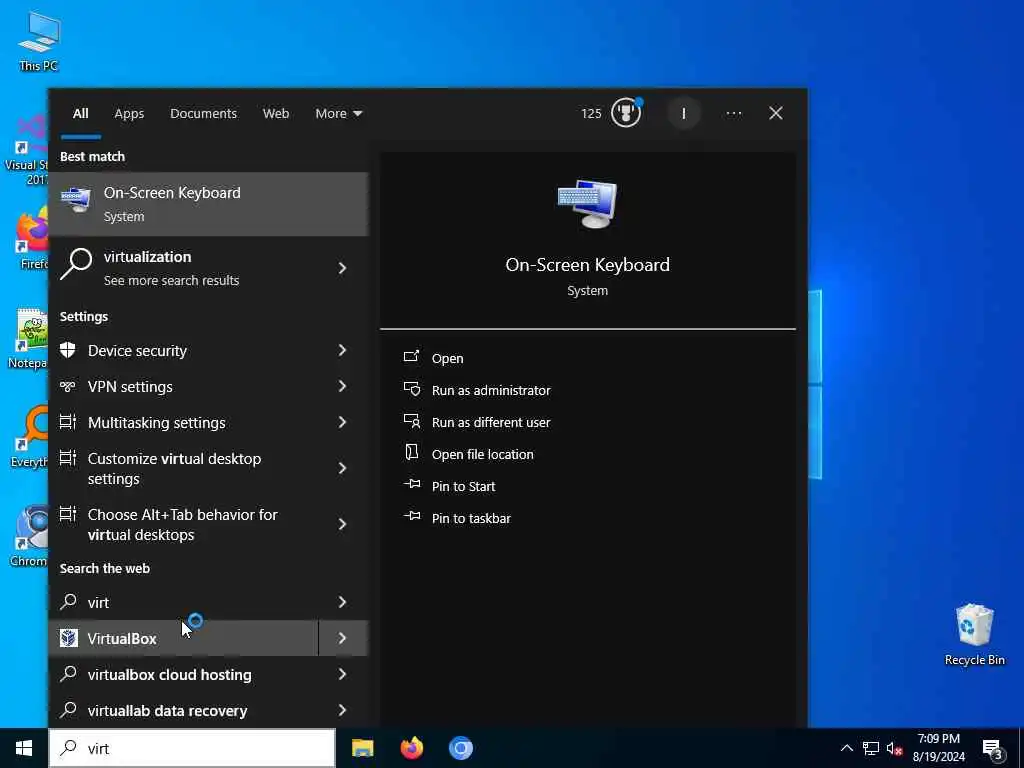The width and height of the screenshot is (1024, 768).
Task: Open the Chromium taskbar icon
Action: click(x=460, y=748)
